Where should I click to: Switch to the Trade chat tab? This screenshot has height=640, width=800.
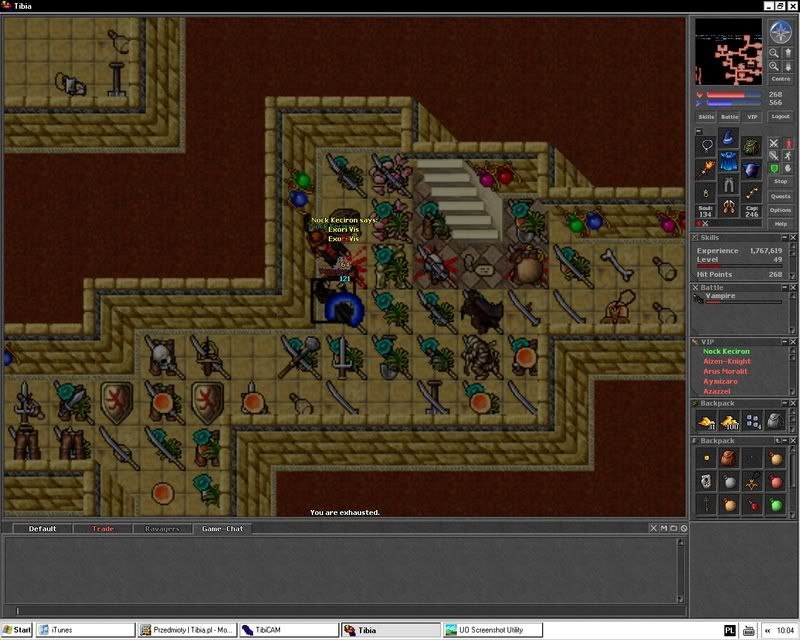point(103,529)
